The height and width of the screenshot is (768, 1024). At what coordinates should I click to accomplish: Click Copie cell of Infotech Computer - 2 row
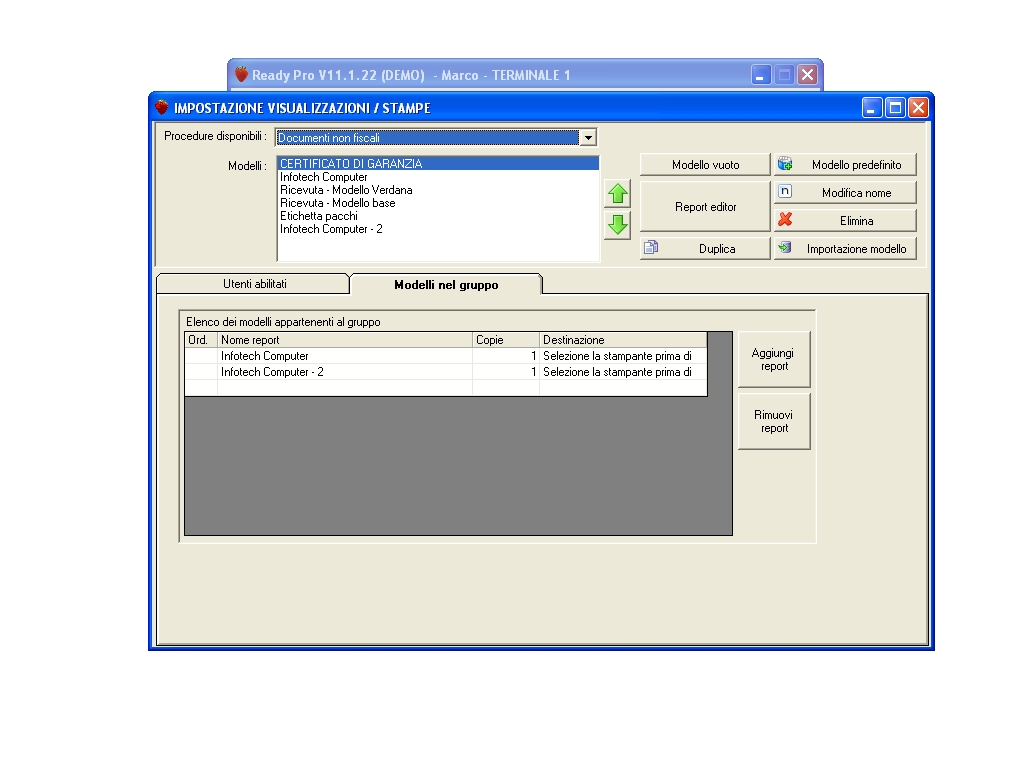pos(506,372)
